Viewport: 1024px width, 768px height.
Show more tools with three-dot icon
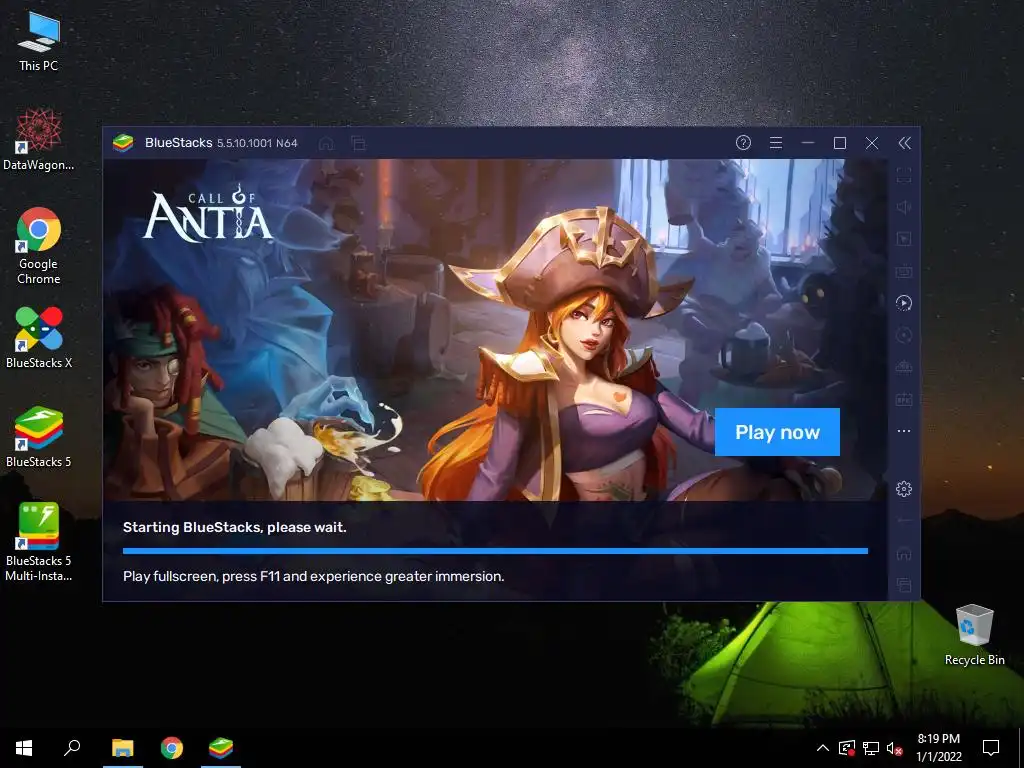pyautogui.click(x=904, y=431)
